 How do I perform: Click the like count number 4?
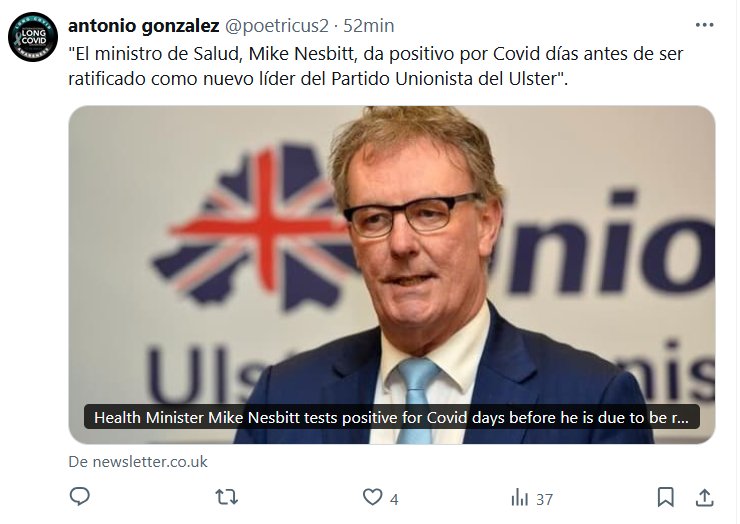click(x=395, y=499)
